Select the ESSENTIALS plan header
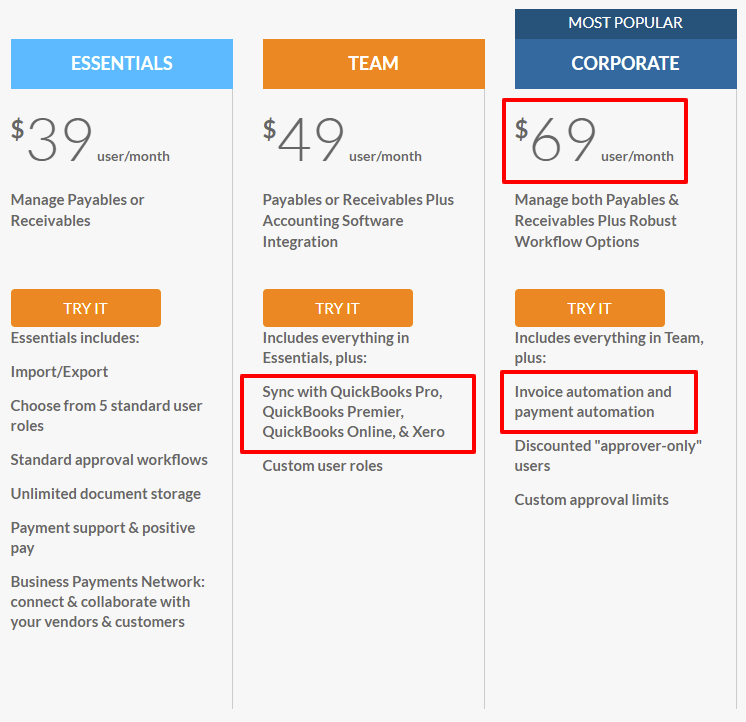The width and height of the screenshot is (746, 722). pyautogui.click(x=122, y=64)
